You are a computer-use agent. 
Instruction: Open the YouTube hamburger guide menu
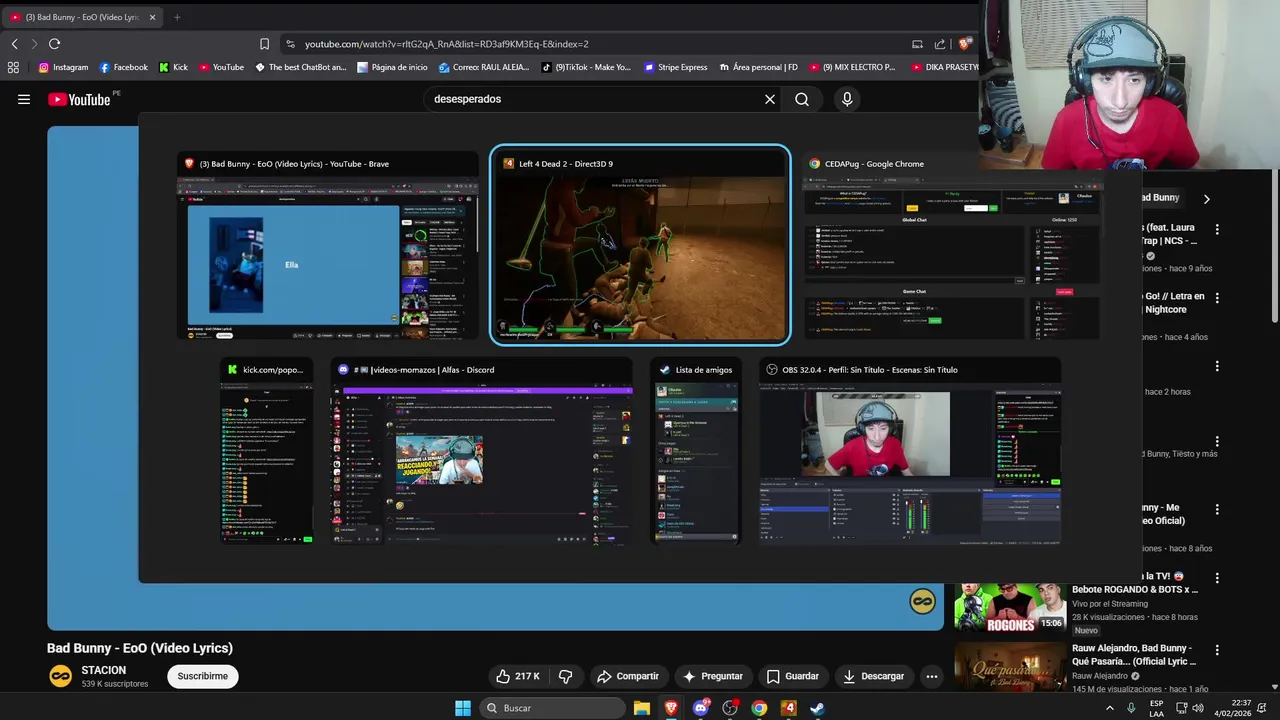[x=24, y=99]
